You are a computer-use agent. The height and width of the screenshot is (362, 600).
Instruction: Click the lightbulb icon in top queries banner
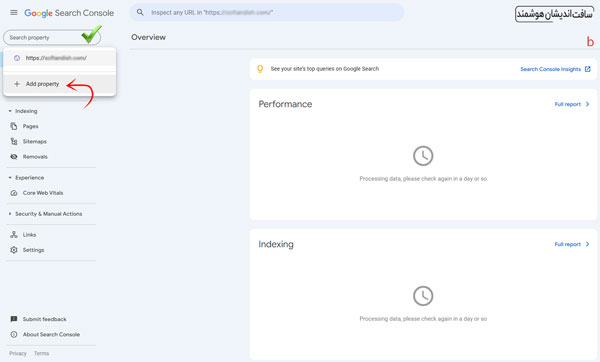[x=260, y=69]
